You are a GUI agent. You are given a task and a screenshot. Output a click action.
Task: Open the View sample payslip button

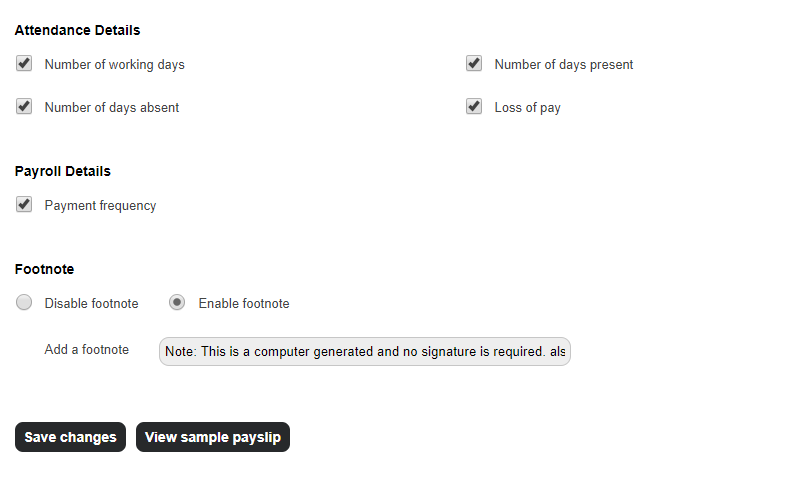[x=212, y=437]
